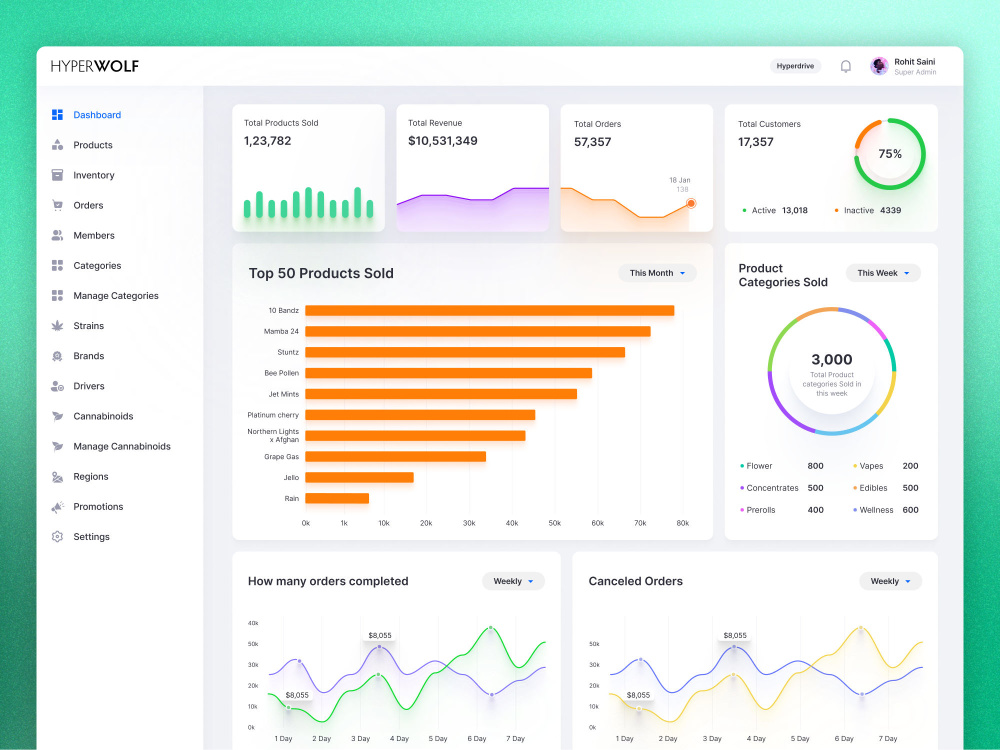This screenshot has width=1000, height=750.
Task: Open the Total Products Sold card
Action: (309, 168)
